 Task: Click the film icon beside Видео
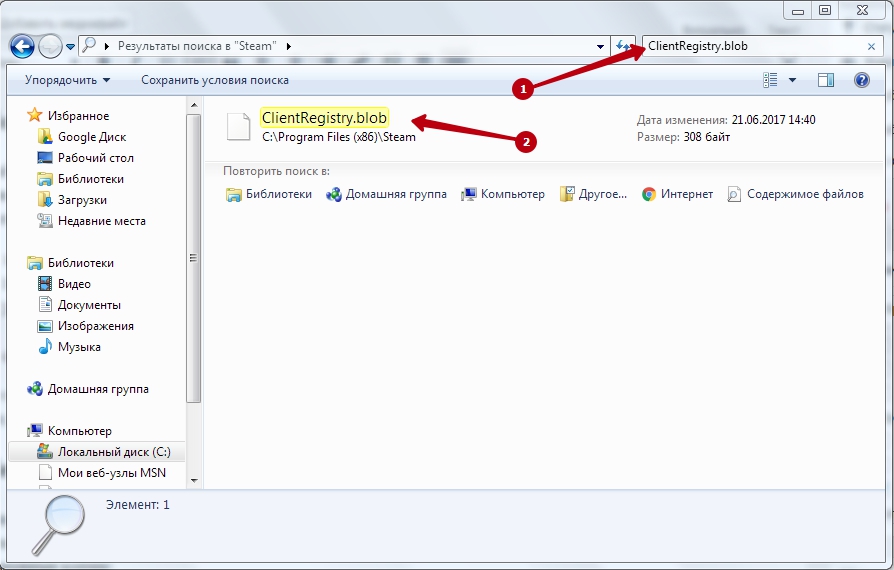(x=45, y=283)
